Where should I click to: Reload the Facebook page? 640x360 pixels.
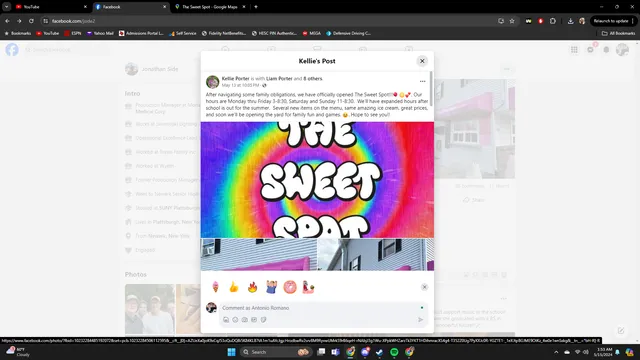click(31, 21)
